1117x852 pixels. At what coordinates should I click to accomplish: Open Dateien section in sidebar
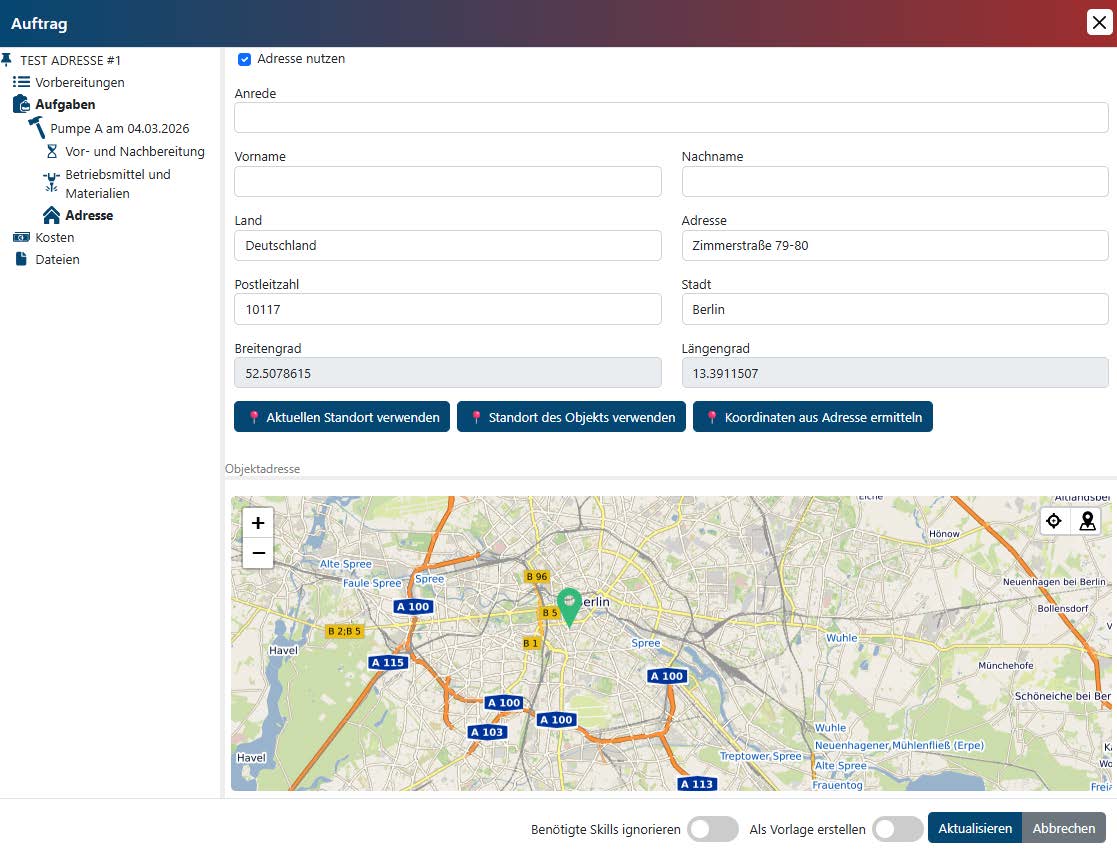coord(57,260)
